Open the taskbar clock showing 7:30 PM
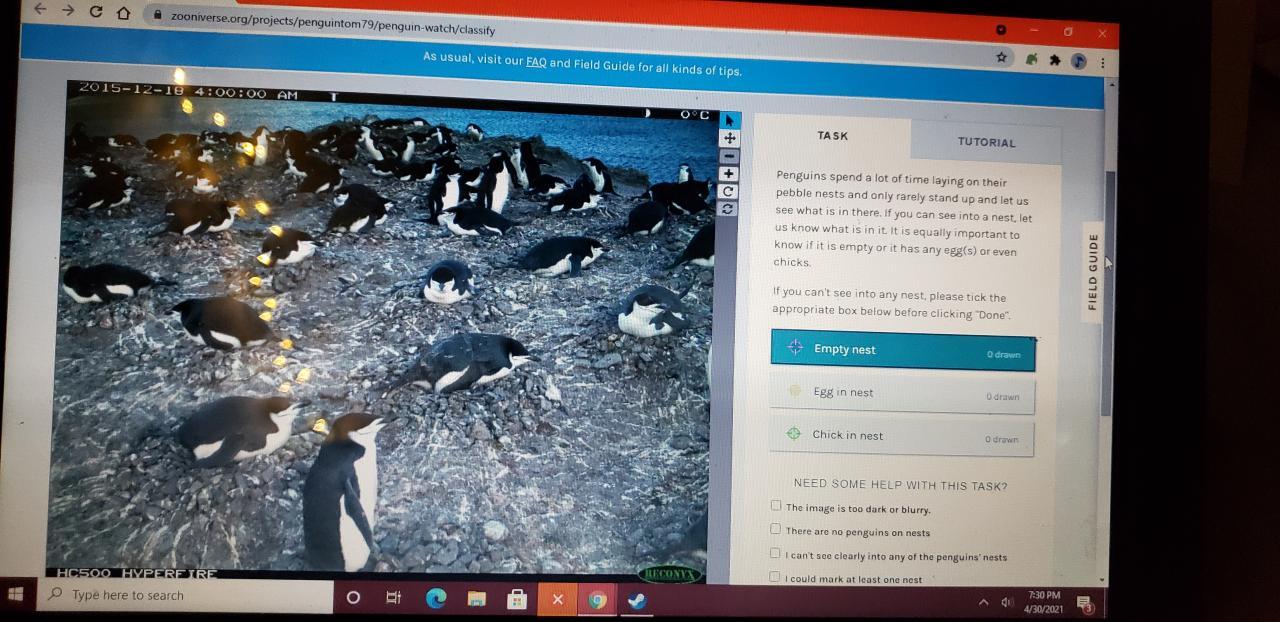1280x622 pixels. [1044, 602]
